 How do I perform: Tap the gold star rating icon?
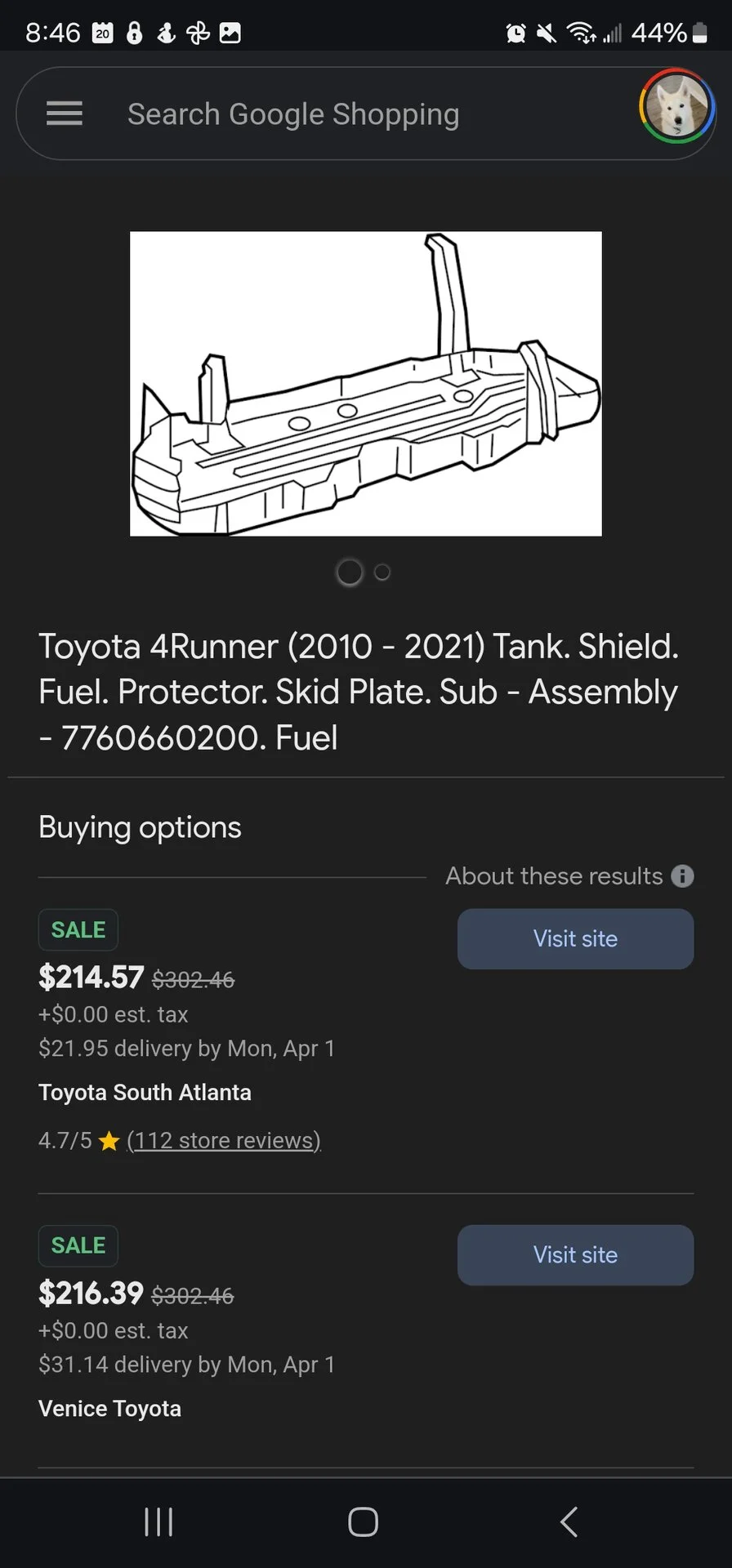[x=109, y=1141]
